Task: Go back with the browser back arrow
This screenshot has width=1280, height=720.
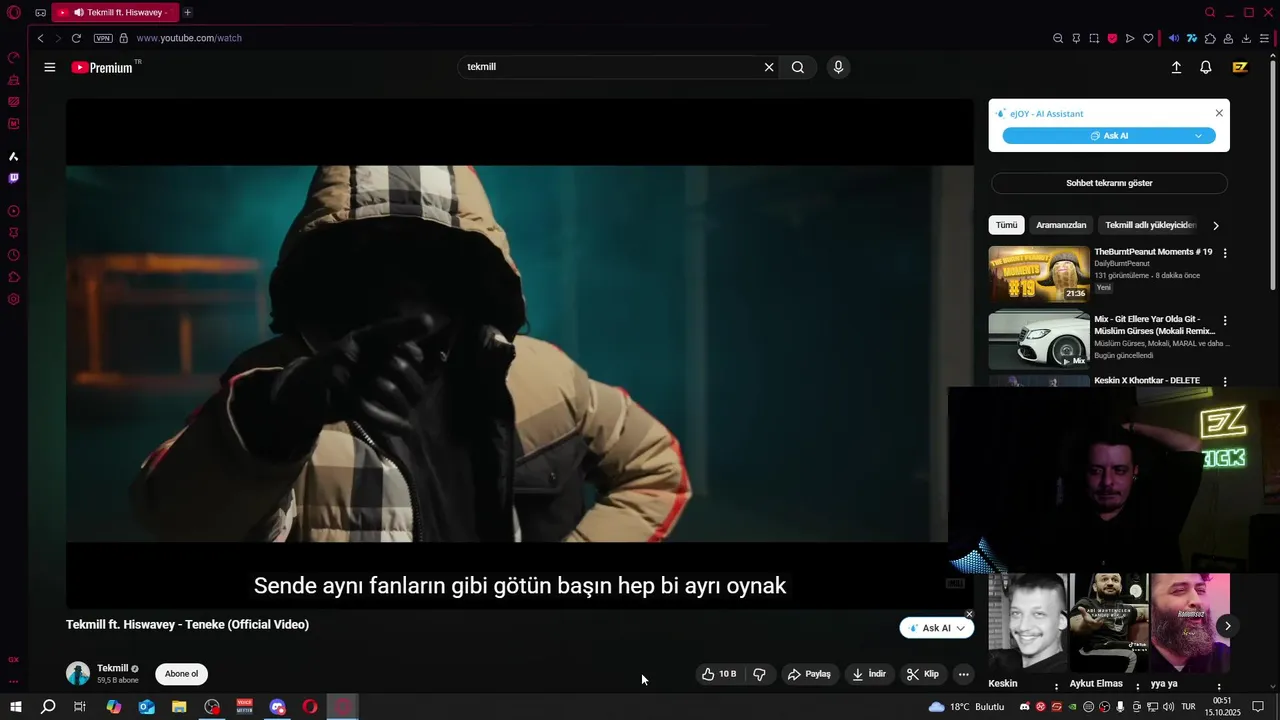Action: [x=40, y=38]
